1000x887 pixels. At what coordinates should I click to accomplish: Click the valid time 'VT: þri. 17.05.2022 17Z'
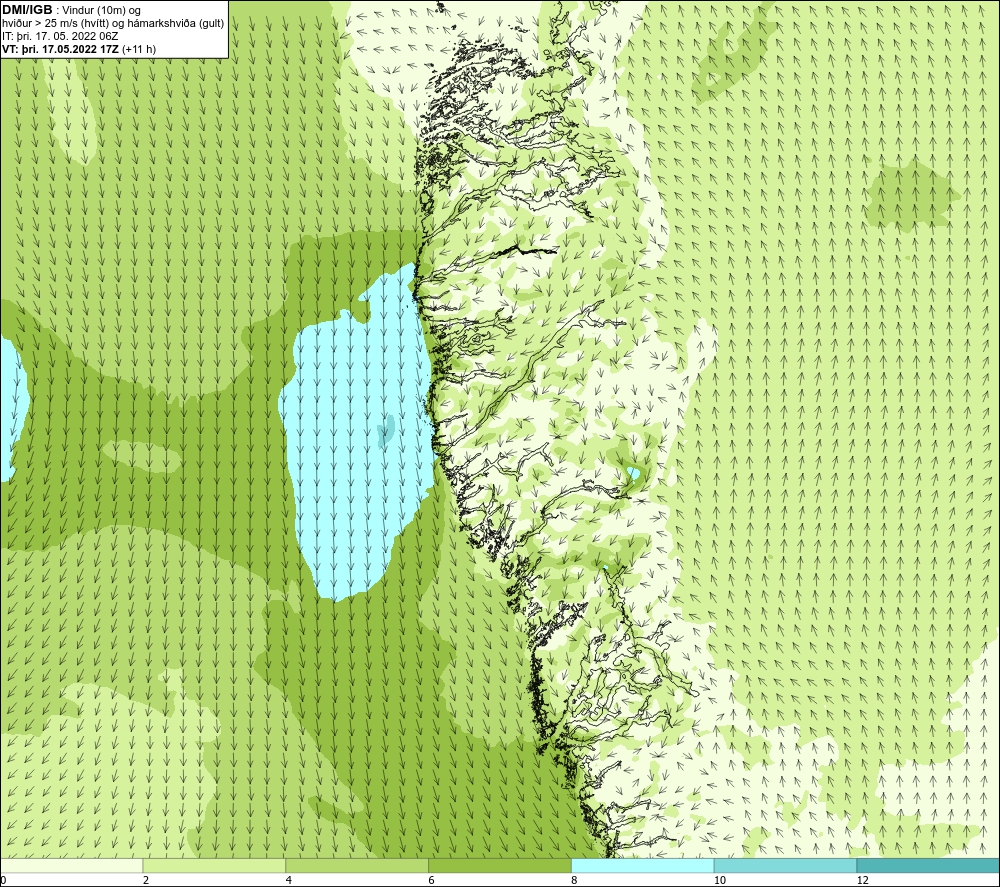pos(61,49)
